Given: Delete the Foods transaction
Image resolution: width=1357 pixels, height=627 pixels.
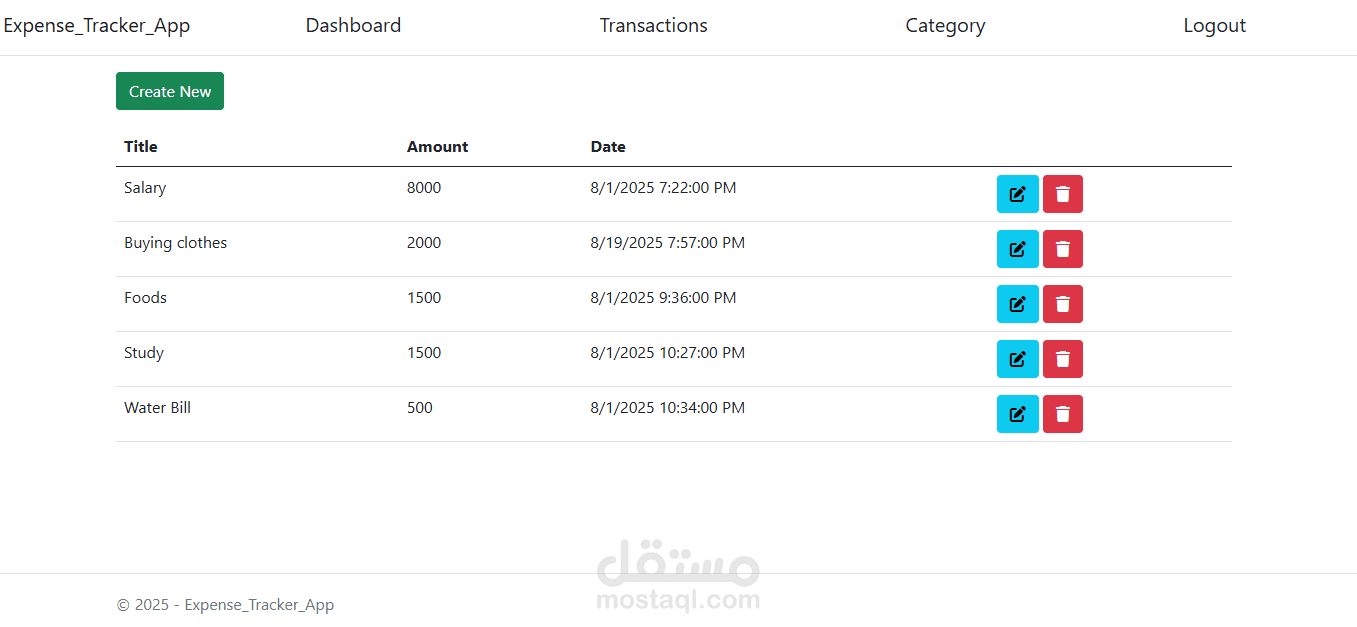Looking at the screenshot, I should click(1062, 304).
